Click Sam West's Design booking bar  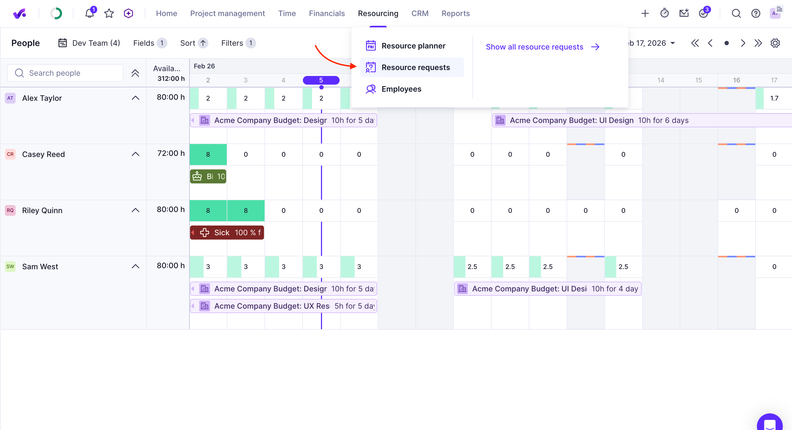[283, 289]
